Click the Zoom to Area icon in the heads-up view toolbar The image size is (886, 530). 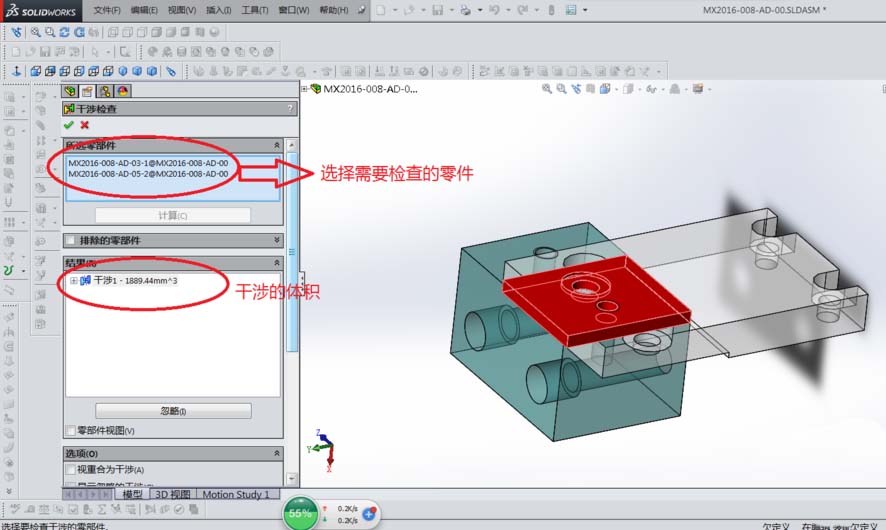point(561,89)
